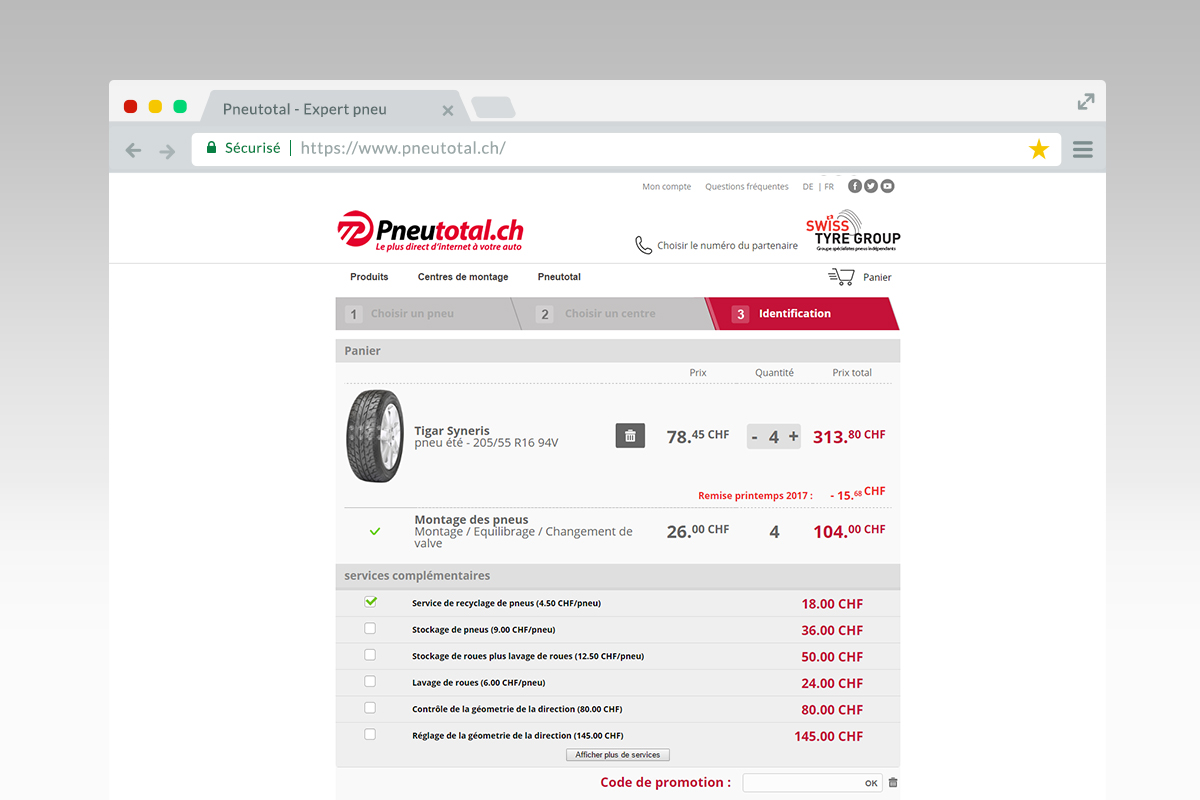Expand list with Afficher plus de services

click(x=617, y=755)
